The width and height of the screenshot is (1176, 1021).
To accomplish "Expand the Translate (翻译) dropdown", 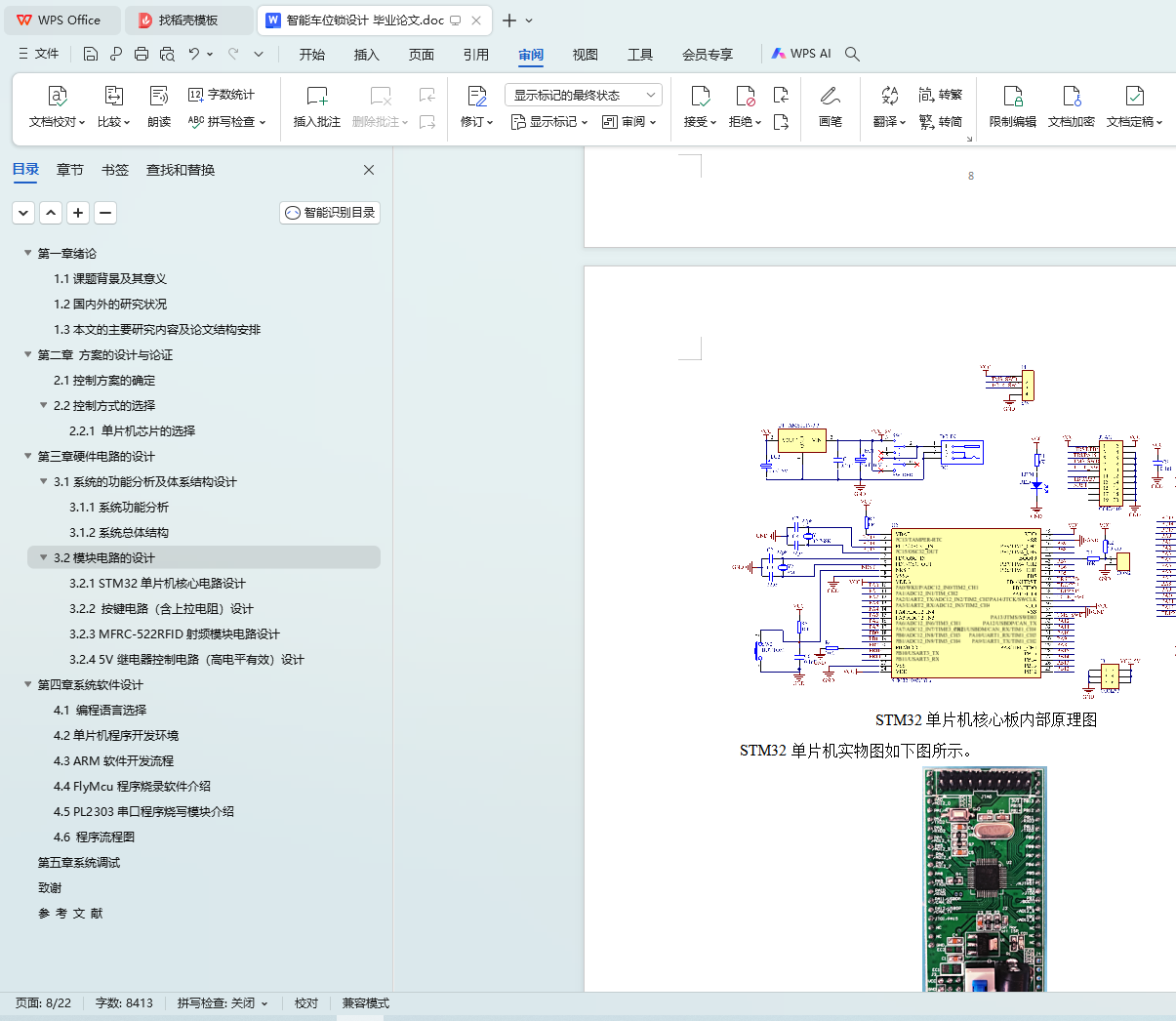I will (889, 122).
